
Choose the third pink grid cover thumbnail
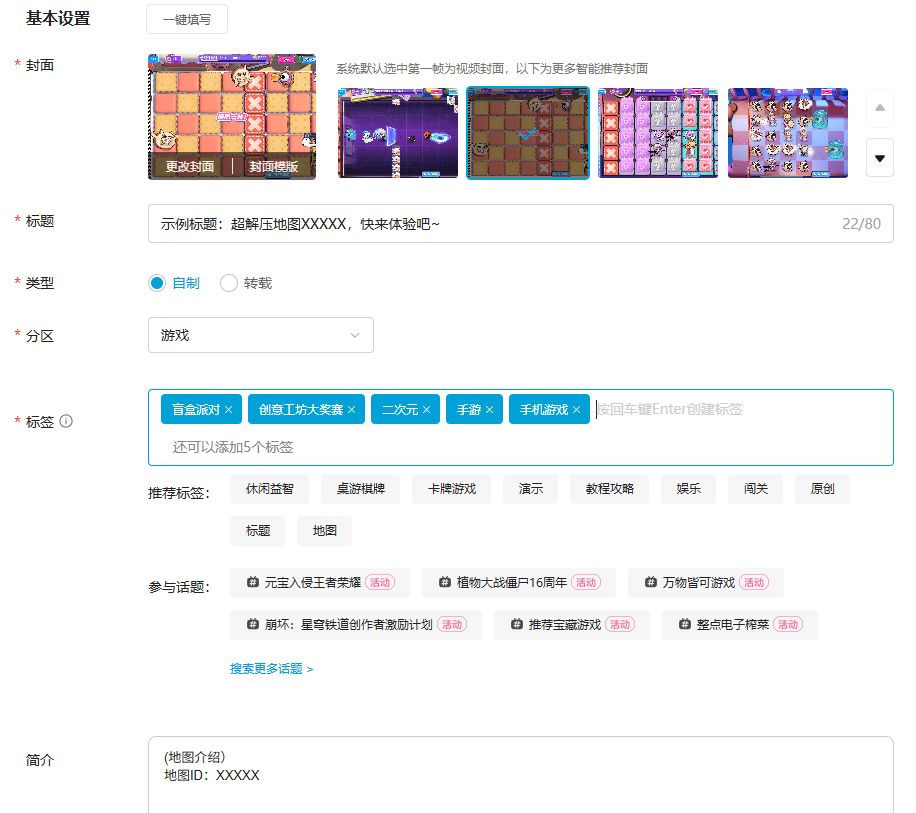[x=658, y=133]
